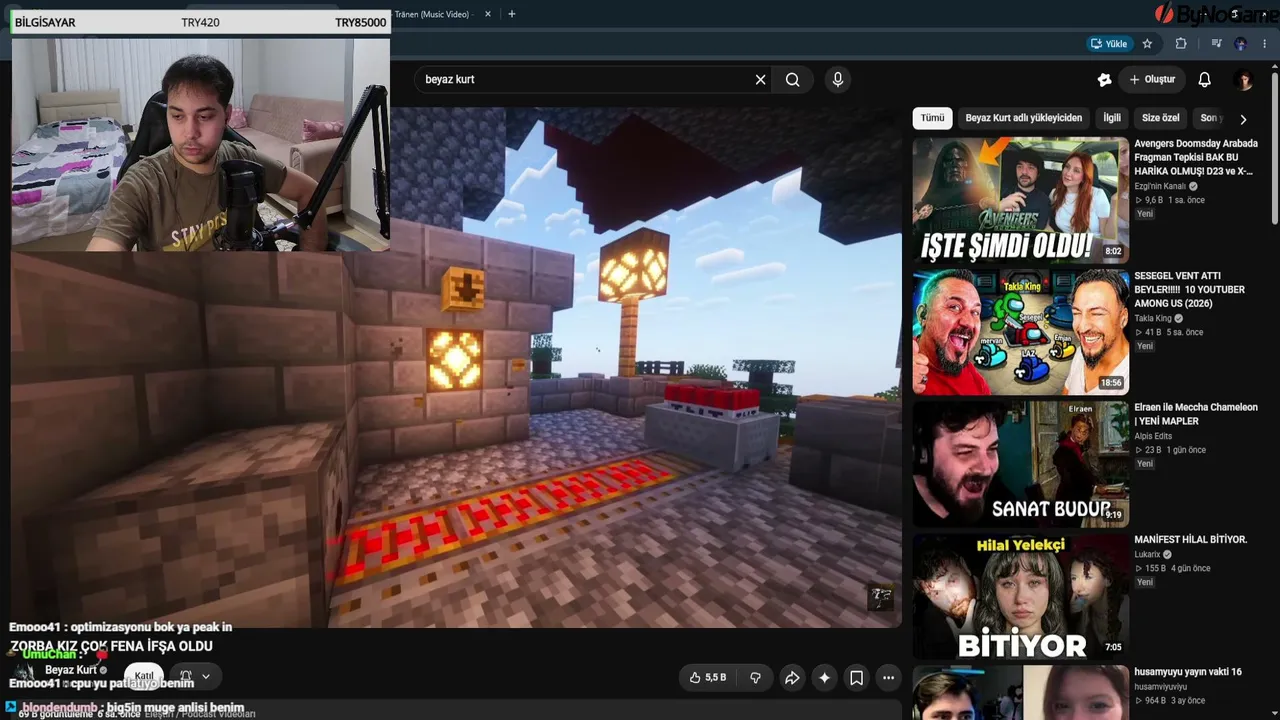1280x720 pixels.
Task: Open the Beyaz Kurt channel name
Action: 71,670
